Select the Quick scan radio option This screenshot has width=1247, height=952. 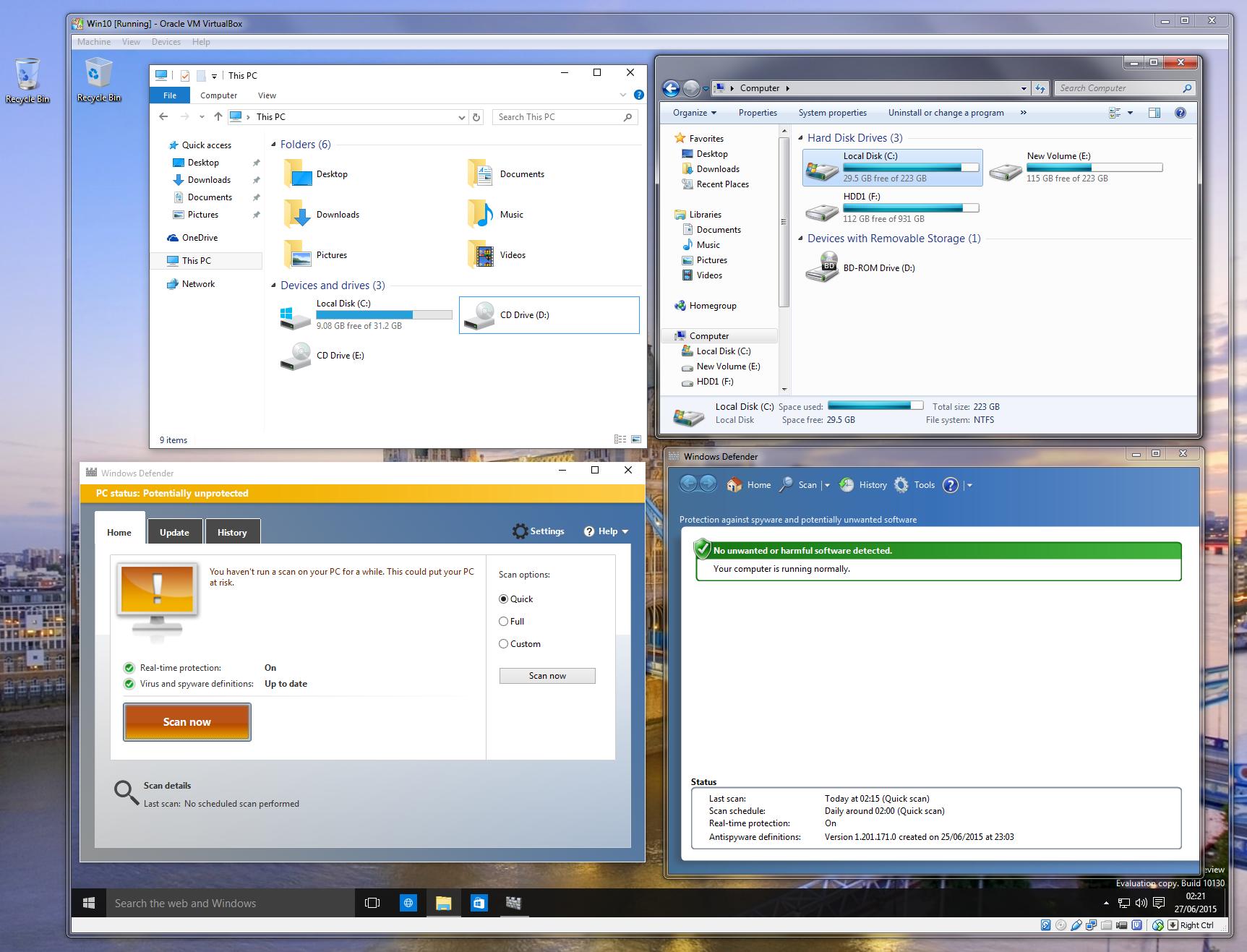504,599
